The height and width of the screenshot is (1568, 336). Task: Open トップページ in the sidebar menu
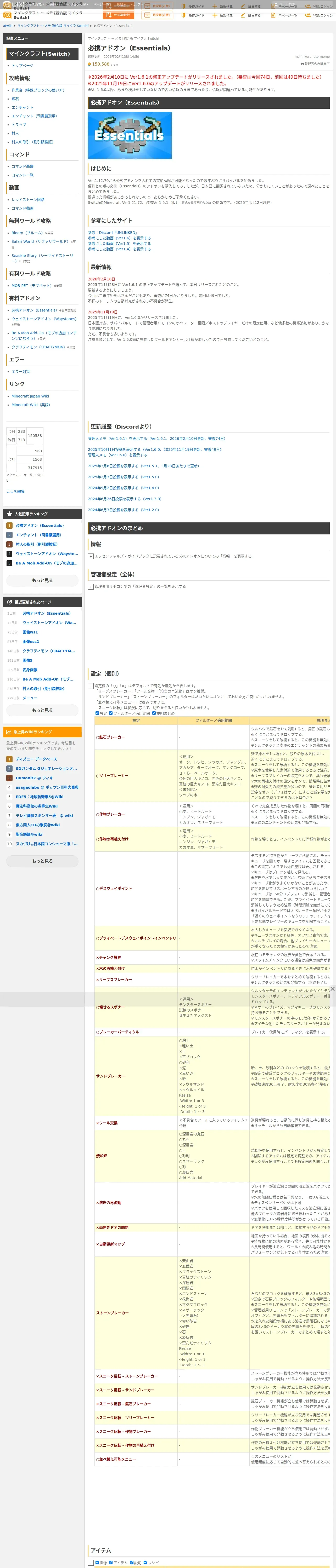click(23, 66)
